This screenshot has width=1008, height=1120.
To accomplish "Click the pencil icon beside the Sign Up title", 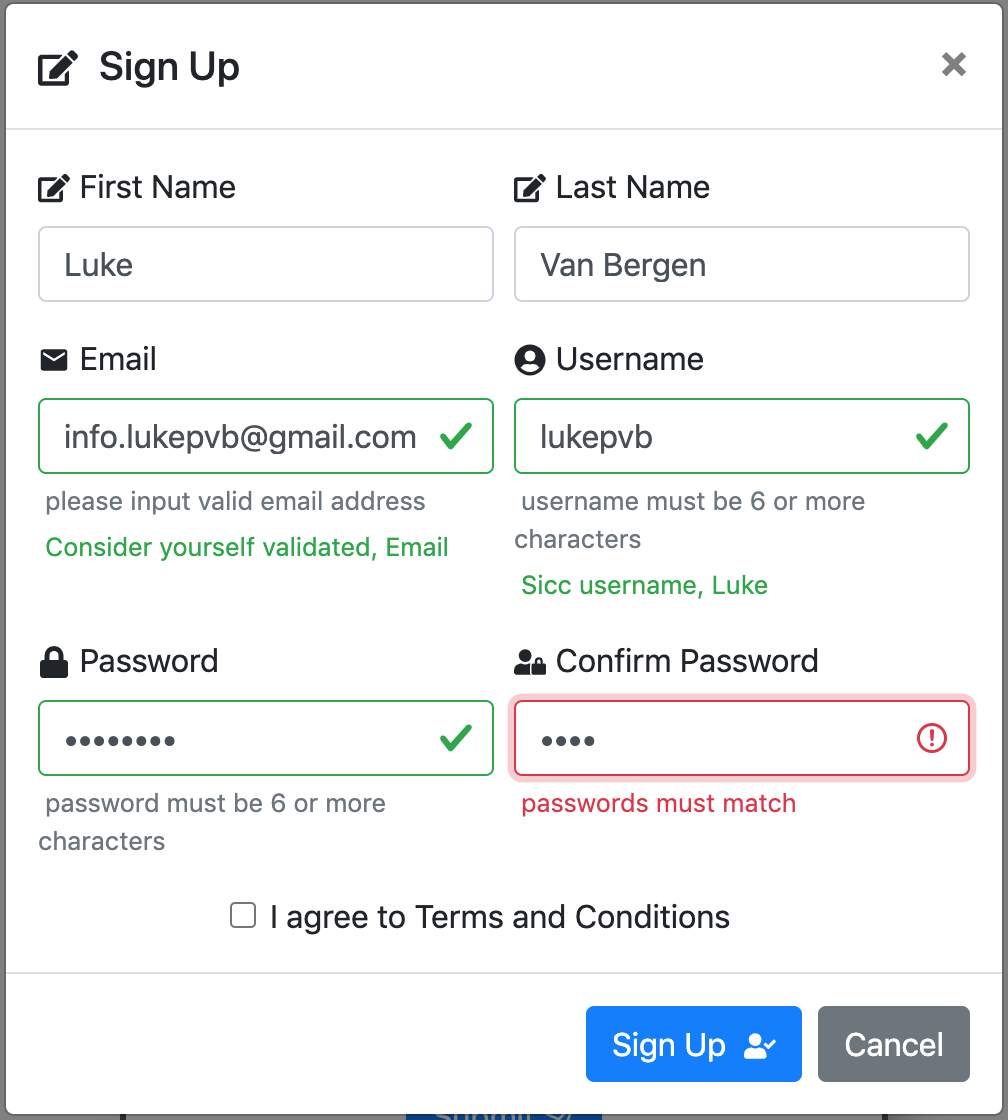I will (x=57, y=66).
